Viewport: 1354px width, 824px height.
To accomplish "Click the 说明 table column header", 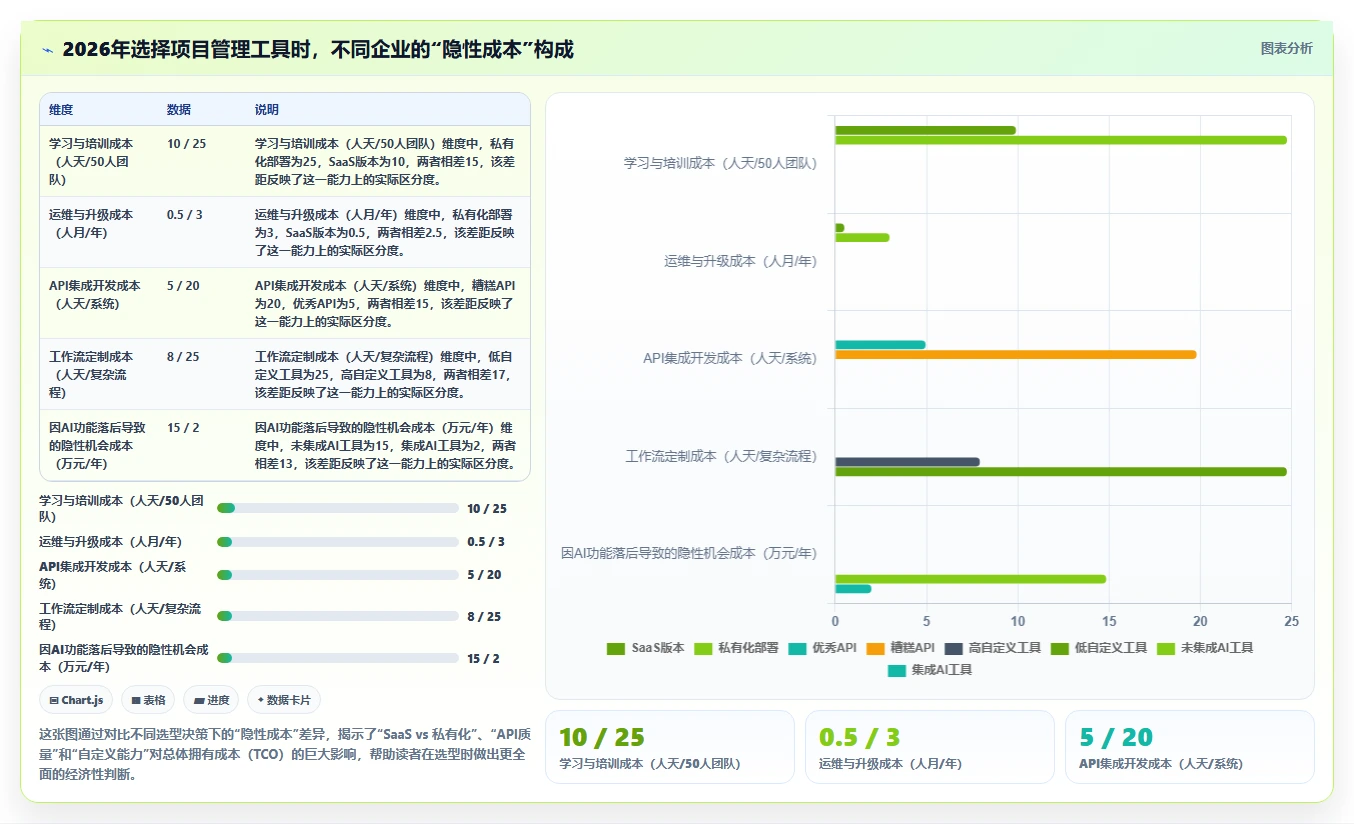I will [x=267, y=110].
